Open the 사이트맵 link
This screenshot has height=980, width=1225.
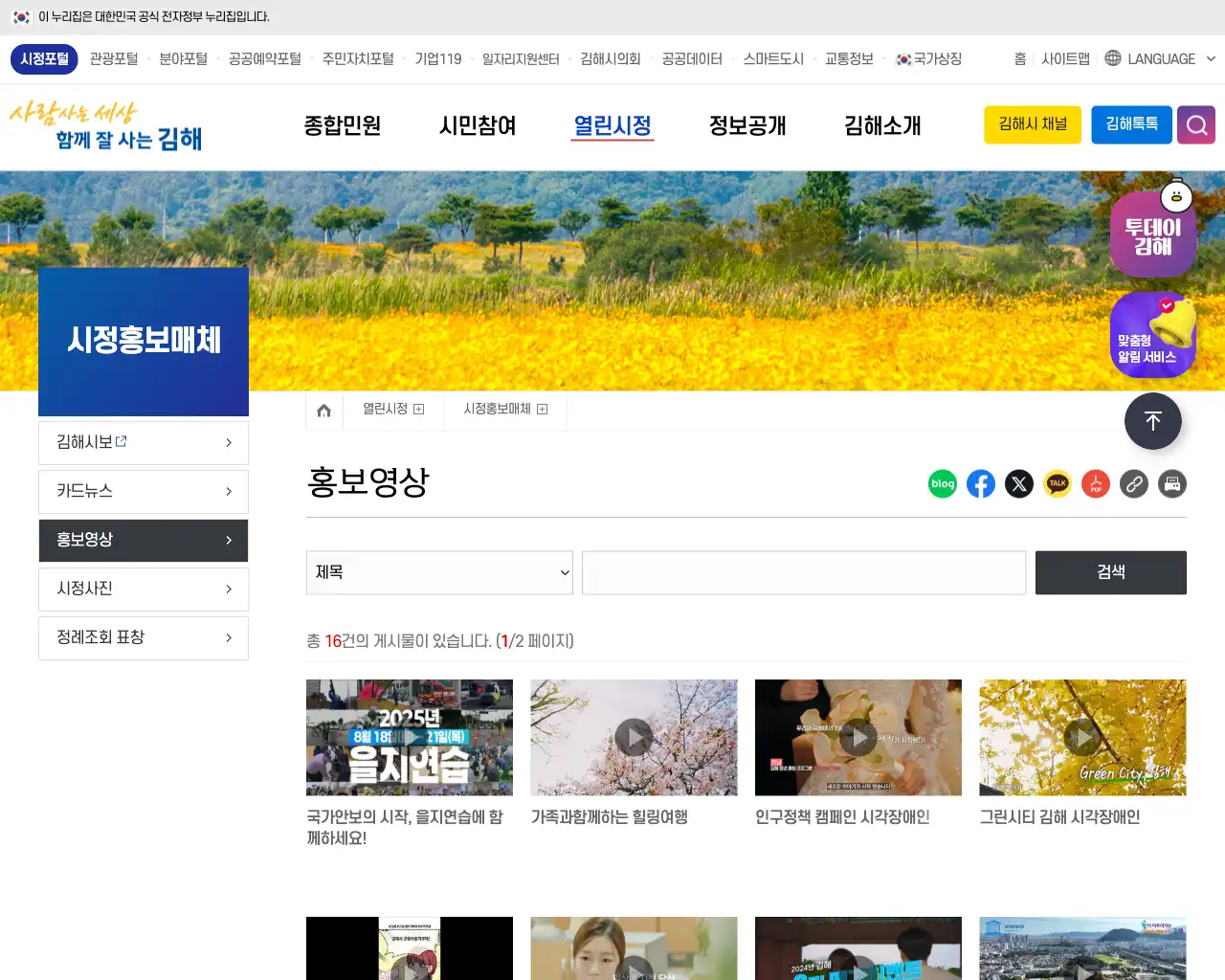pos(1065,58)
